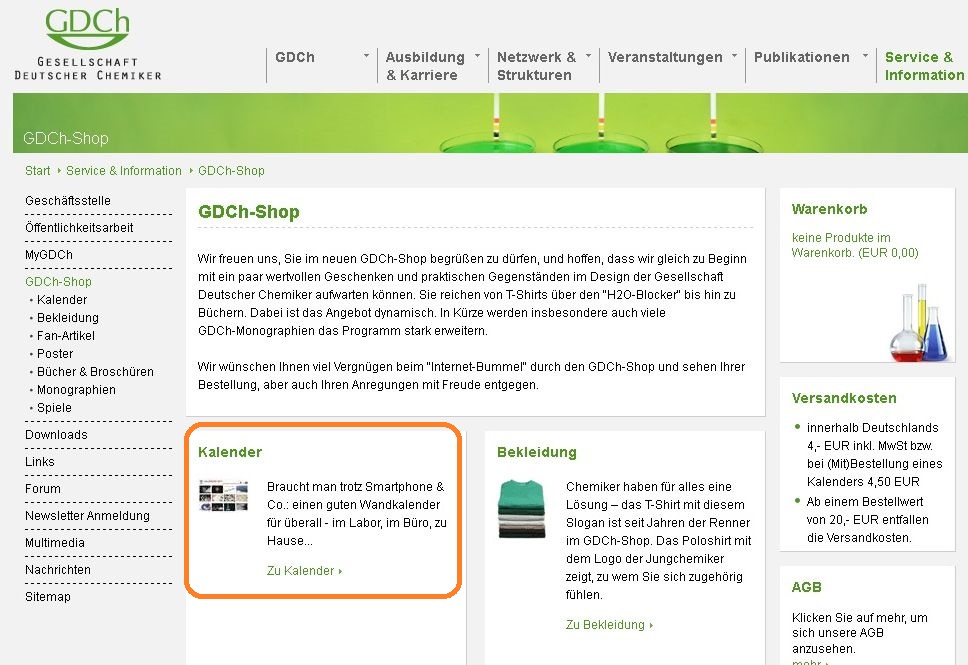Click the GDCh logo in the header
Viewport: 968px width, 665px height.
[x=87, y=44]
